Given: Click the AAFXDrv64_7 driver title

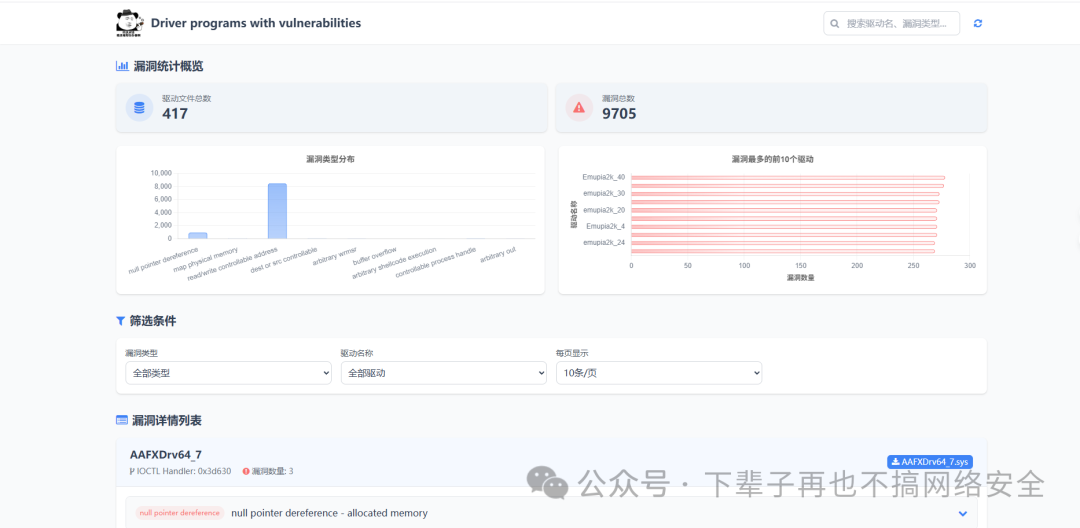Looking at the screenshot, I should tap(166, 454).
